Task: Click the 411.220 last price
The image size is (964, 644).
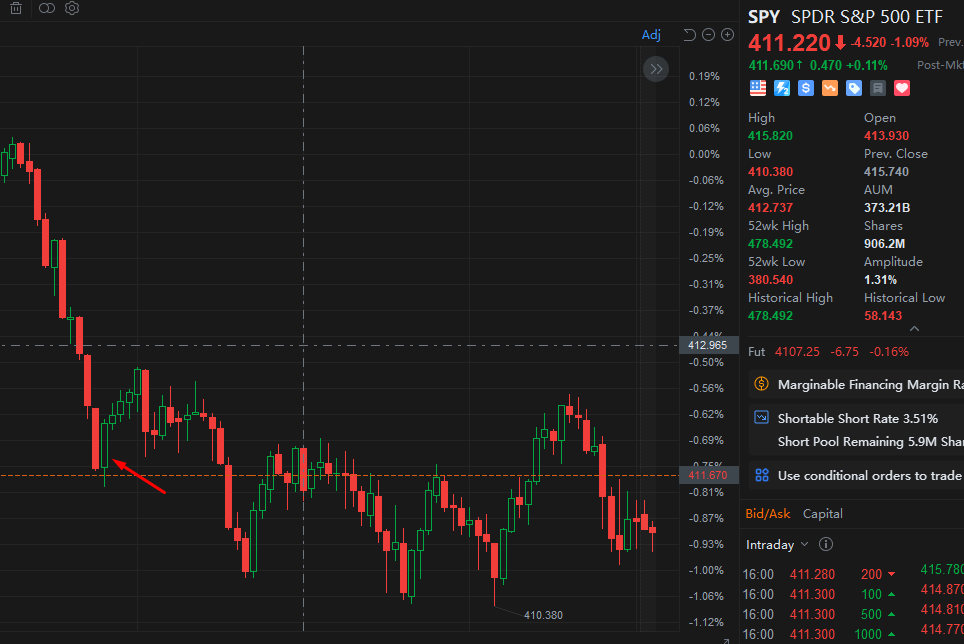Action: point(789,43)
